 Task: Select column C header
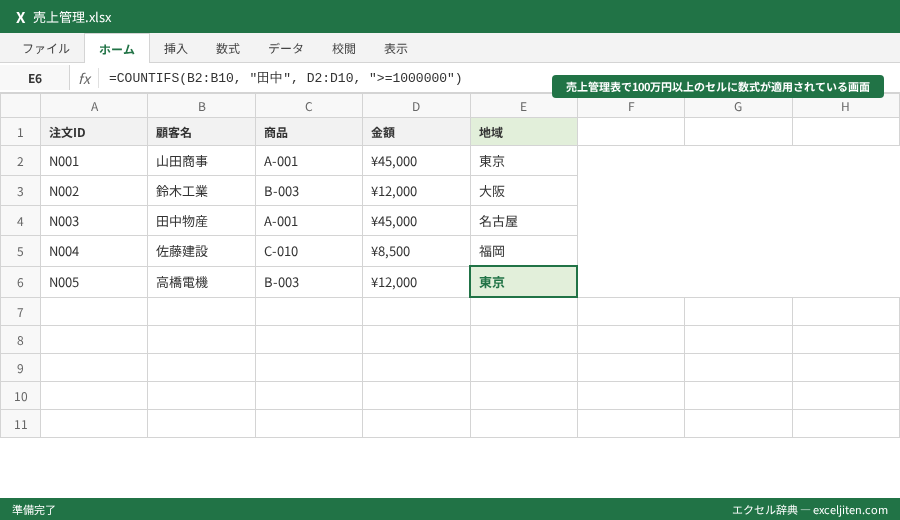point(309,106)
